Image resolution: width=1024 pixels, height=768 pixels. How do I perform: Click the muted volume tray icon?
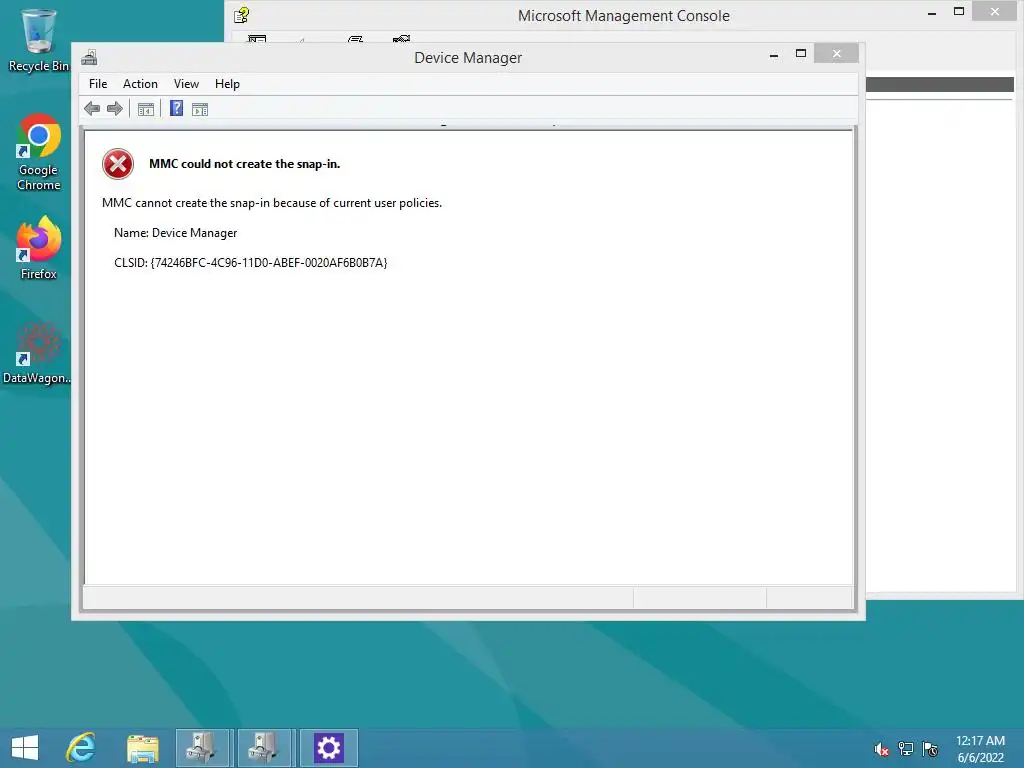click(x=882, y=749)
